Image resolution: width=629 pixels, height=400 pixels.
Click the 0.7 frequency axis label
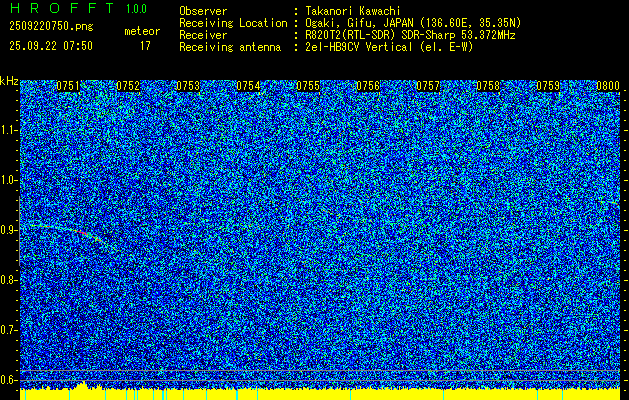click(x=8, y=330)
